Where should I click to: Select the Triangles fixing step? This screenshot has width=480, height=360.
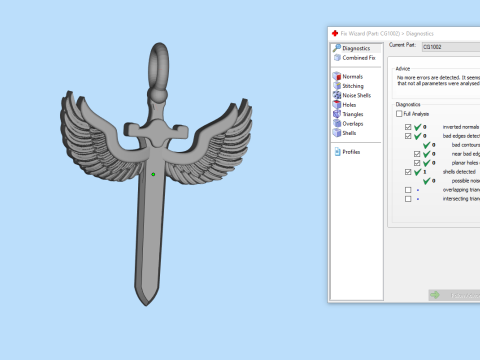click(348, 114)
